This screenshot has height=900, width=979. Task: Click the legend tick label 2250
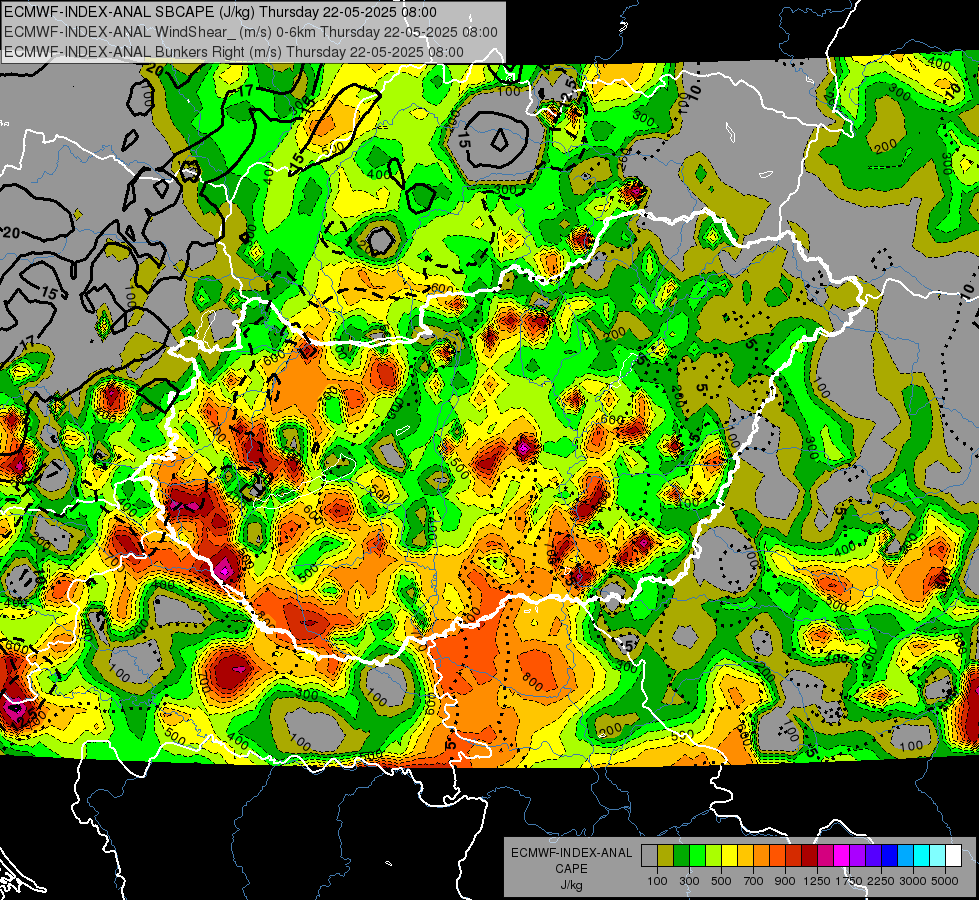click(x=881, y=881)
